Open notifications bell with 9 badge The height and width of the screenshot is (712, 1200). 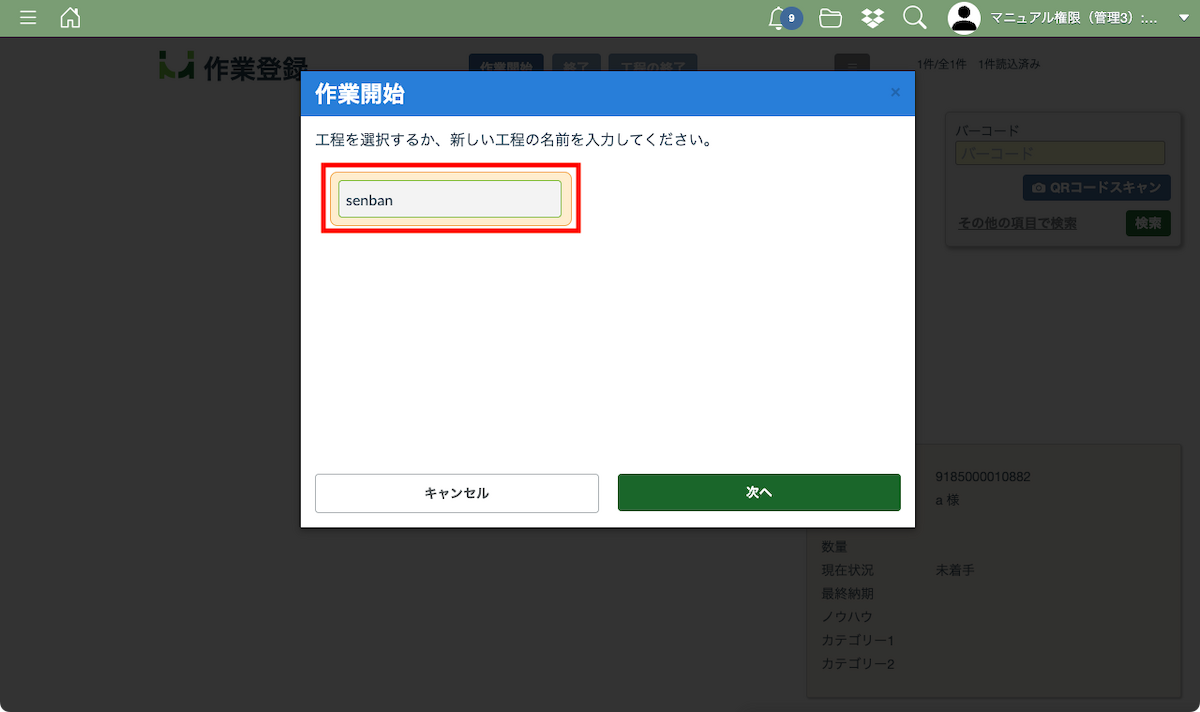[779, 18]
